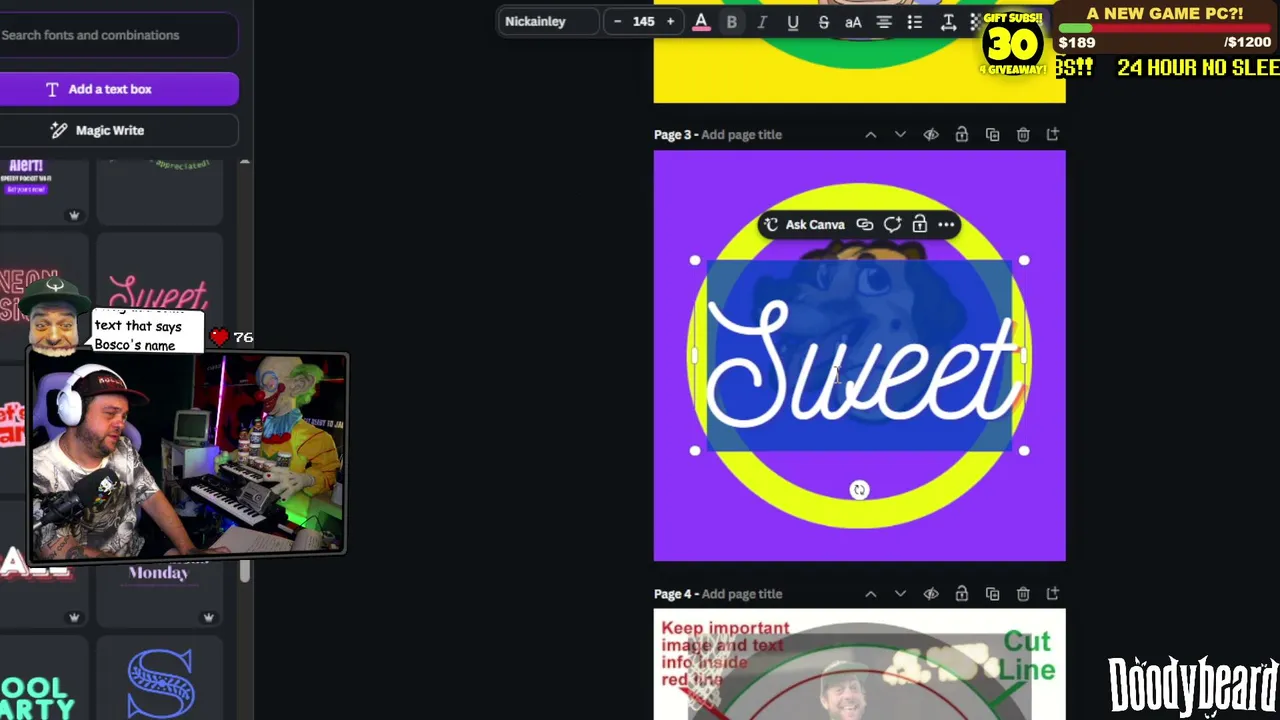1280x720 pixels.
Task: Select the bottom-right resize handle of Sweet text
Action: tap(1024, 451)
